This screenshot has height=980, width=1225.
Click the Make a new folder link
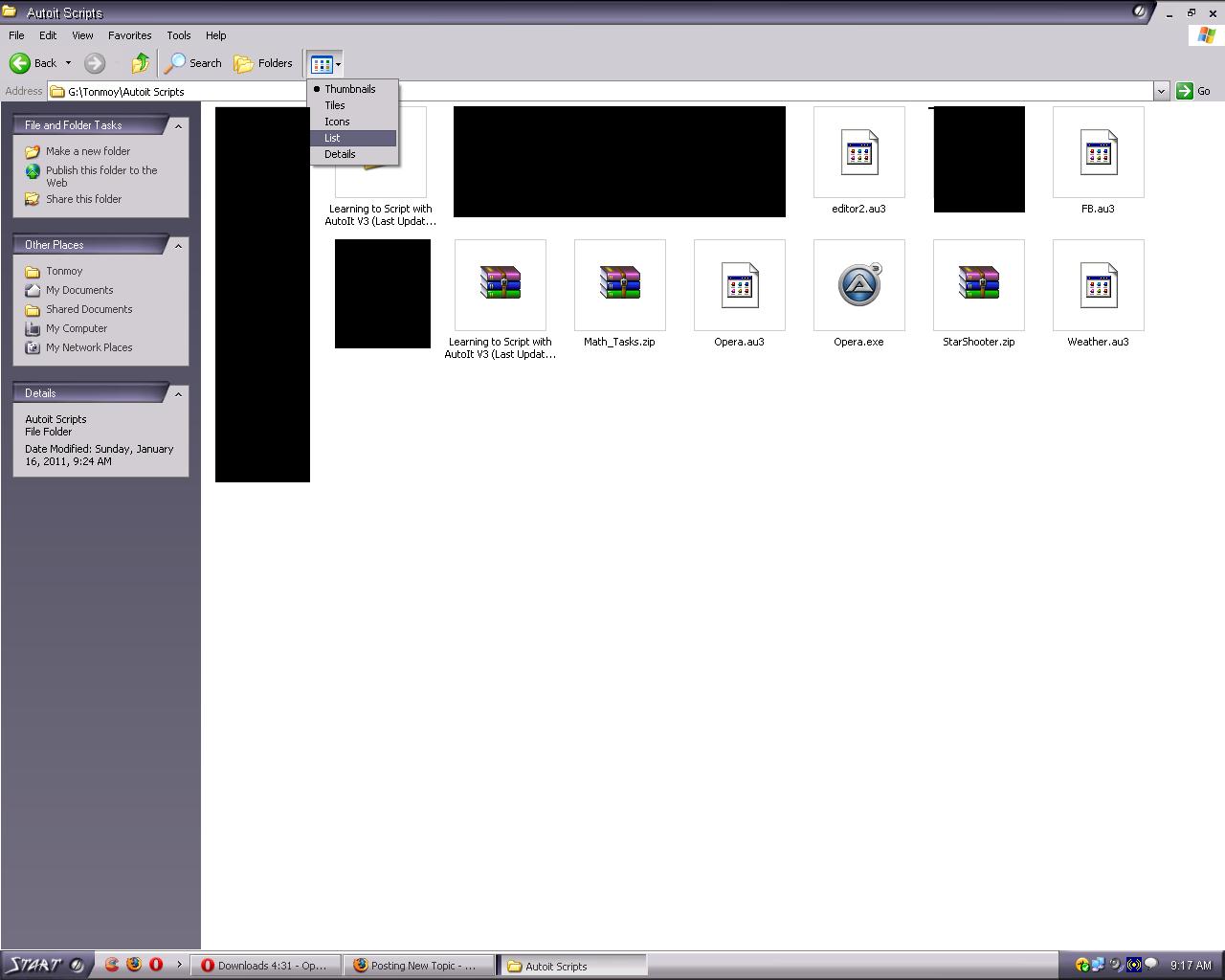point(88,151)
